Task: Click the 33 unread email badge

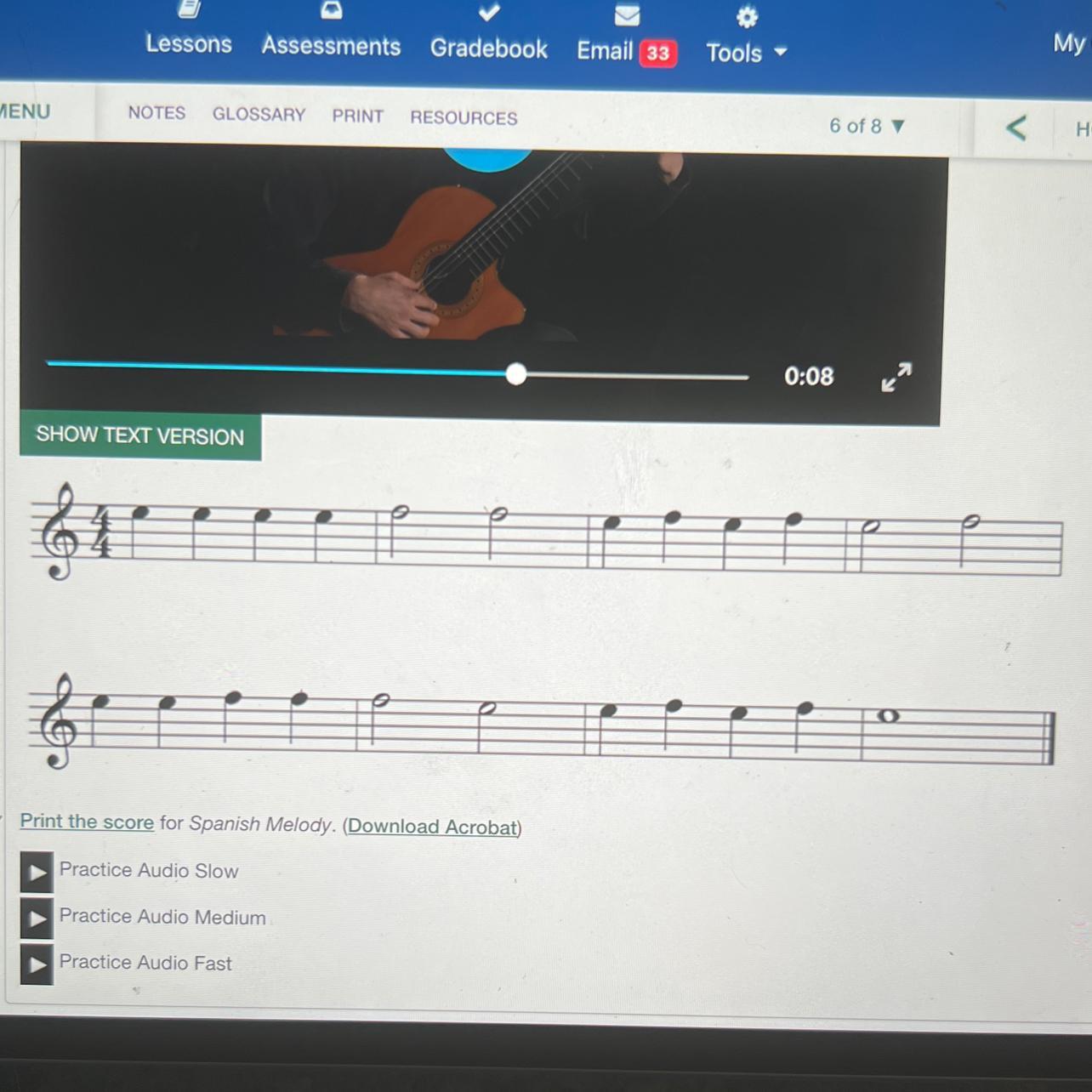Action: 658,54
